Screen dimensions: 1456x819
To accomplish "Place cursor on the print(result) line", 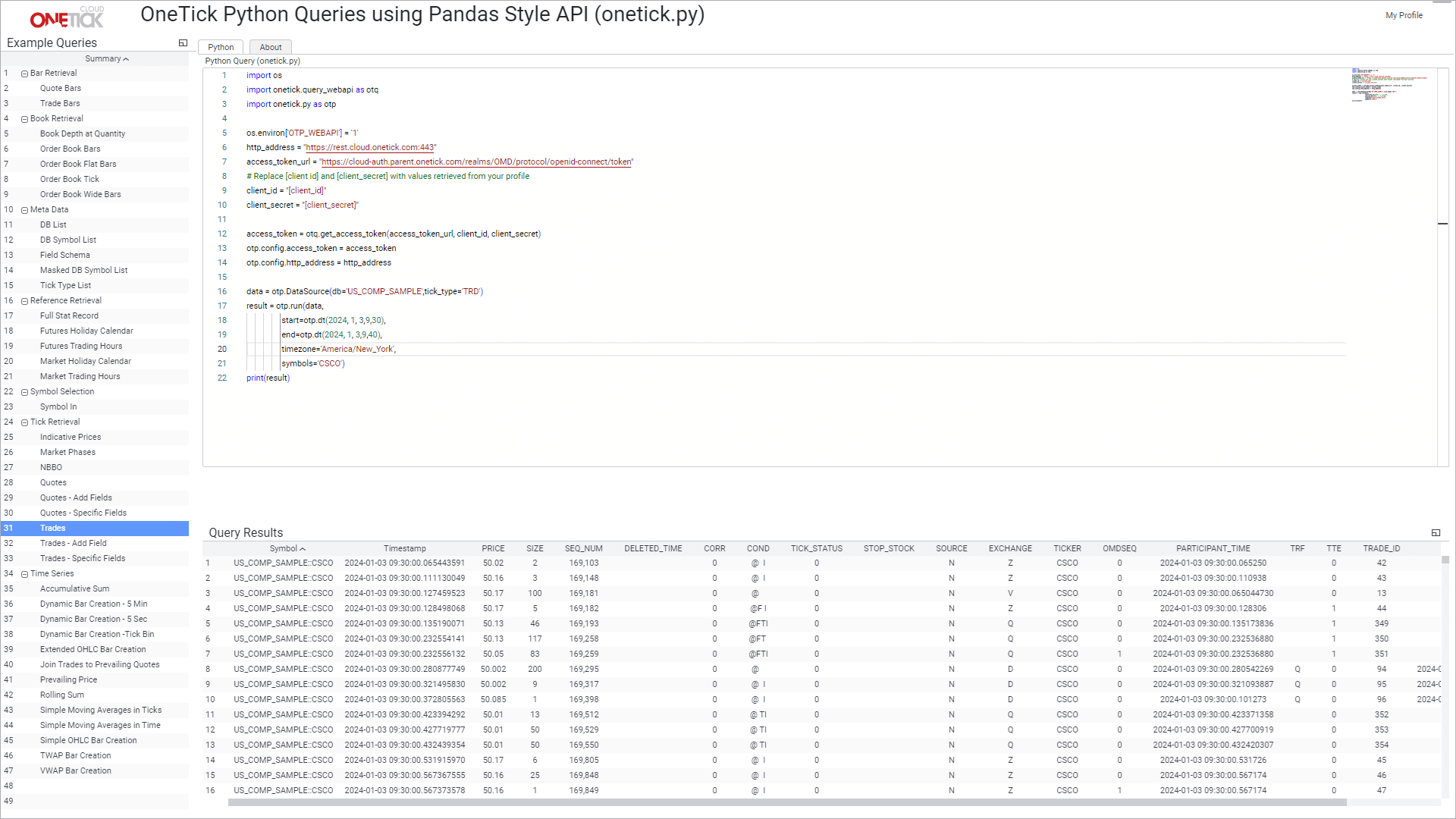I will 268,378.
